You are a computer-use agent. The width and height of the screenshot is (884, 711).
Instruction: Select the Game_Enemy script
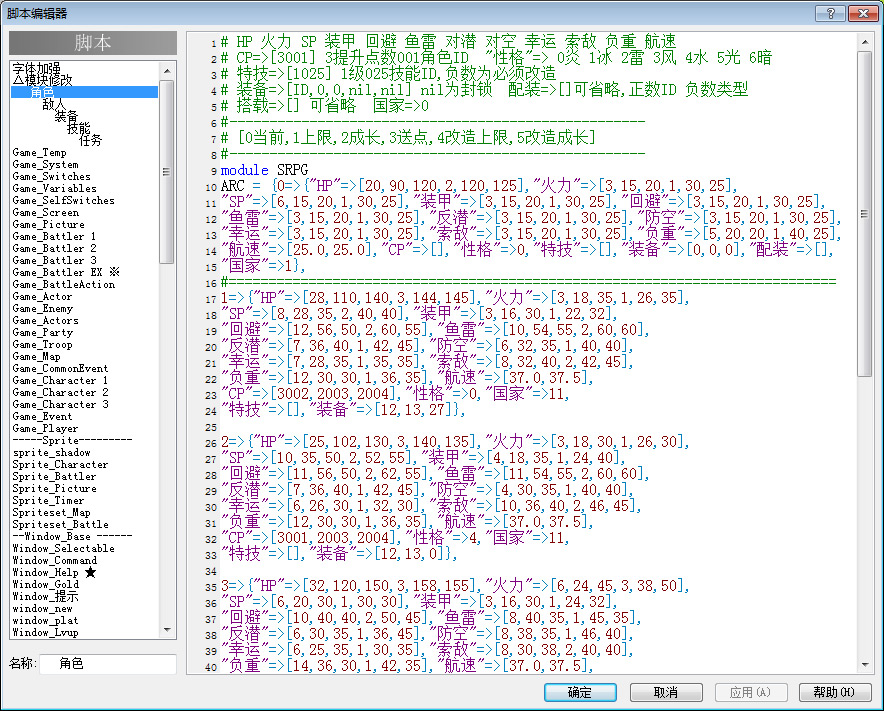42,308
